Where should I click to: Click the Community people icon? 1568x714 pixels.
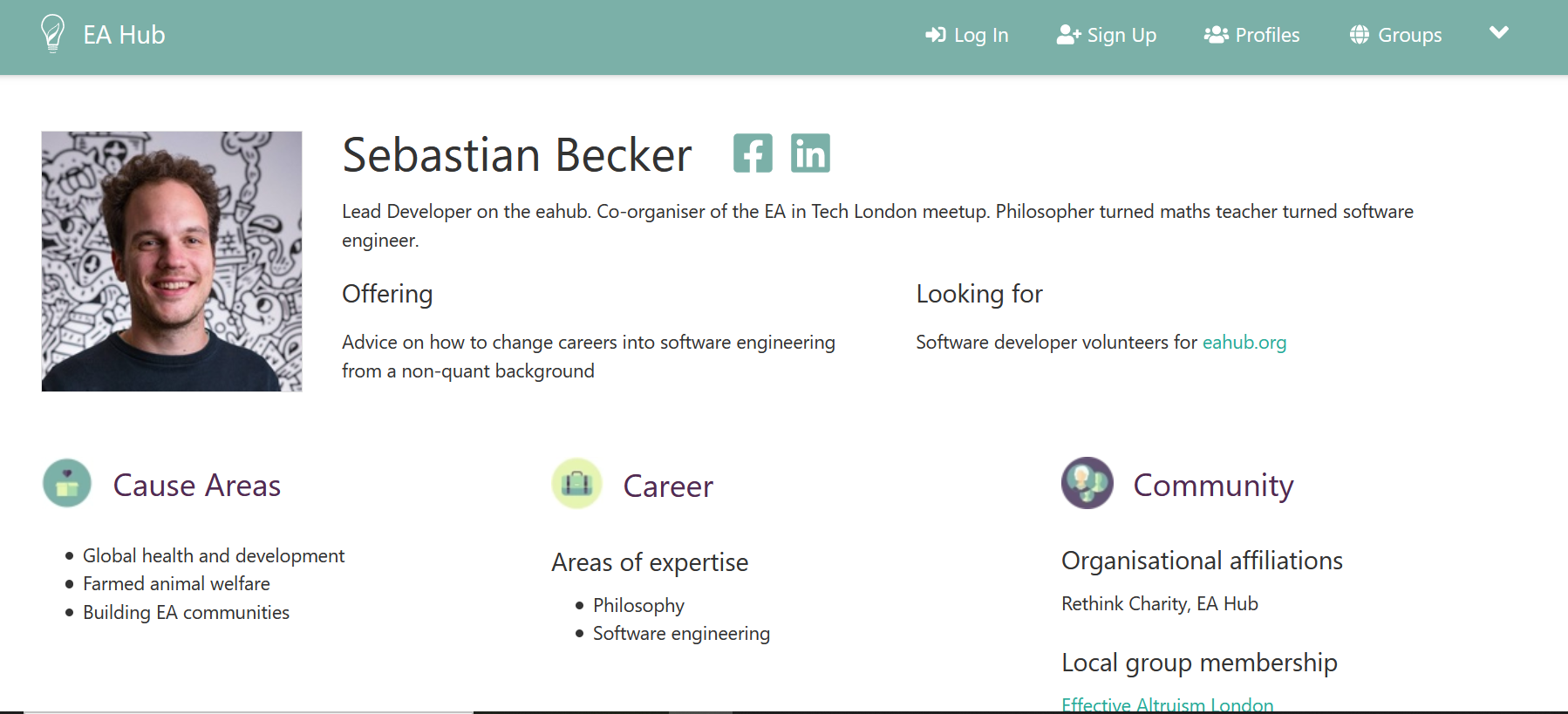pos(1087,483)
